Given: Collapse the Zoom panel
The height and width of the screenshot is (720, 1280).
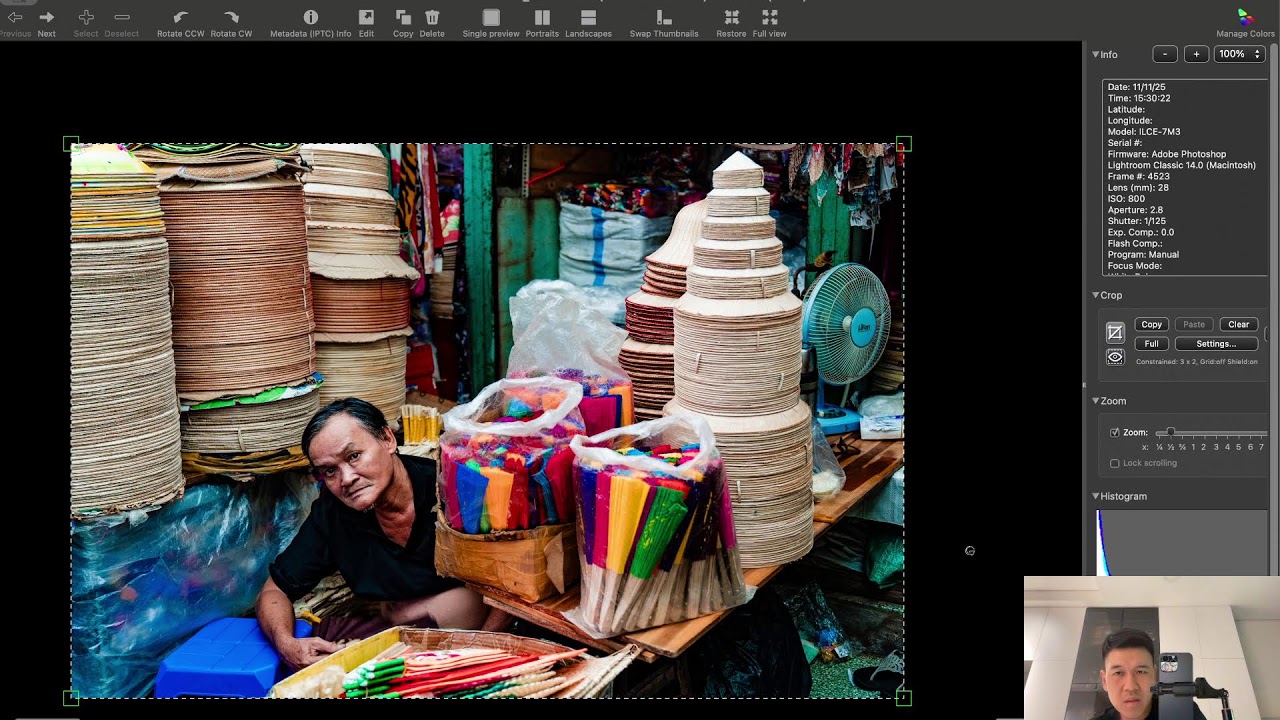Looking at the screenshot, I should coord(1095,401).
